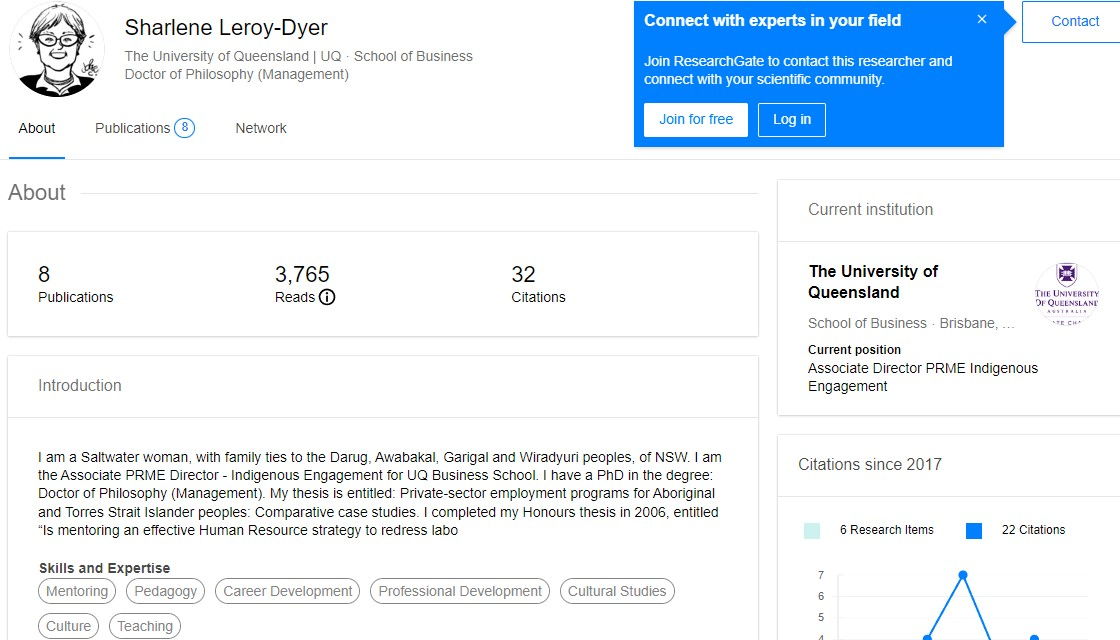The height and width of the screenshot is (640, 1120).
Task: Click the Professional Development skill tag
Action: [x=460, y=591]
